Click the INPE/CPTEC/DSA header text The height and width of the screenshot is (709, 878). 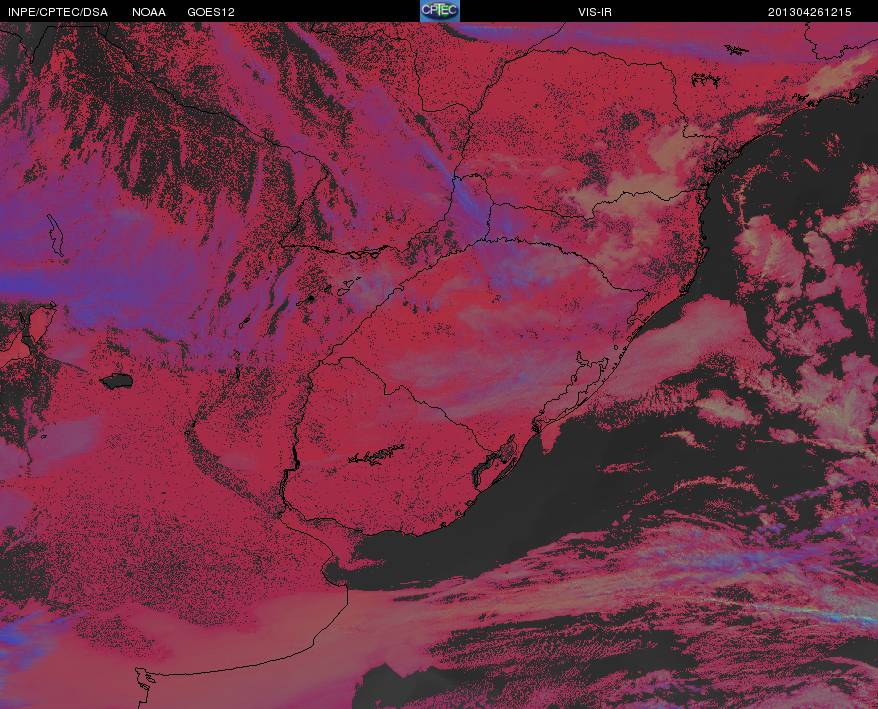pyautogui.click(x=58, y=12)
